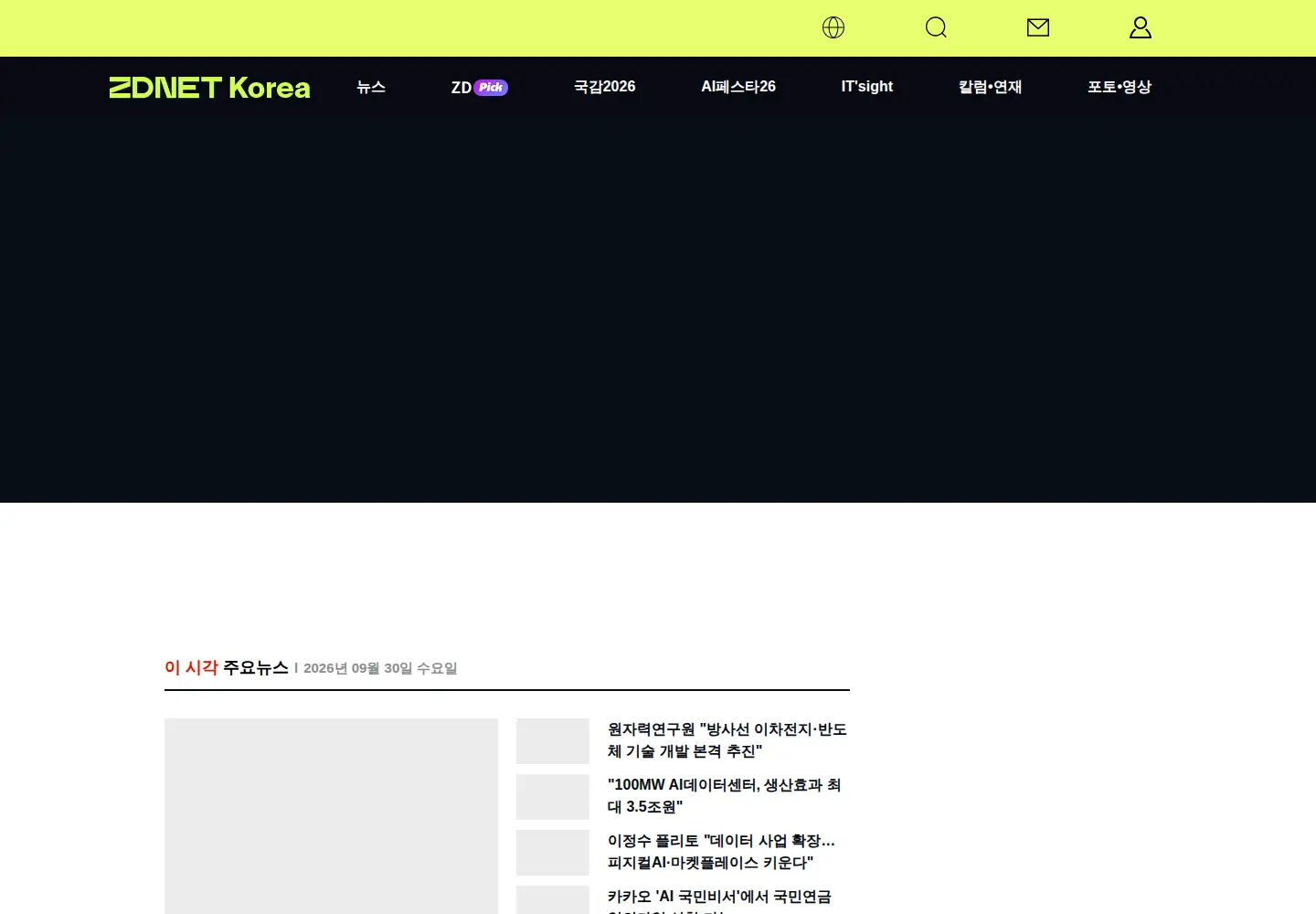1316x914 pixels.
Task: Open article about 원자력연구원 방사선 이차전지
Action: (x=727, y=740)
